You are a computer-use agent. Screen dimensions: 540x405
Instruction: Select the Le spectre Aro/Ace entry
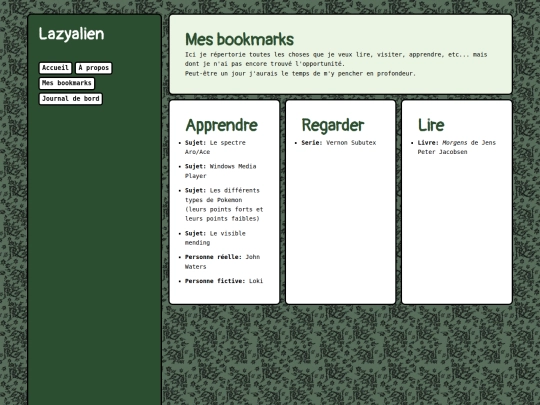click(215, 147)
